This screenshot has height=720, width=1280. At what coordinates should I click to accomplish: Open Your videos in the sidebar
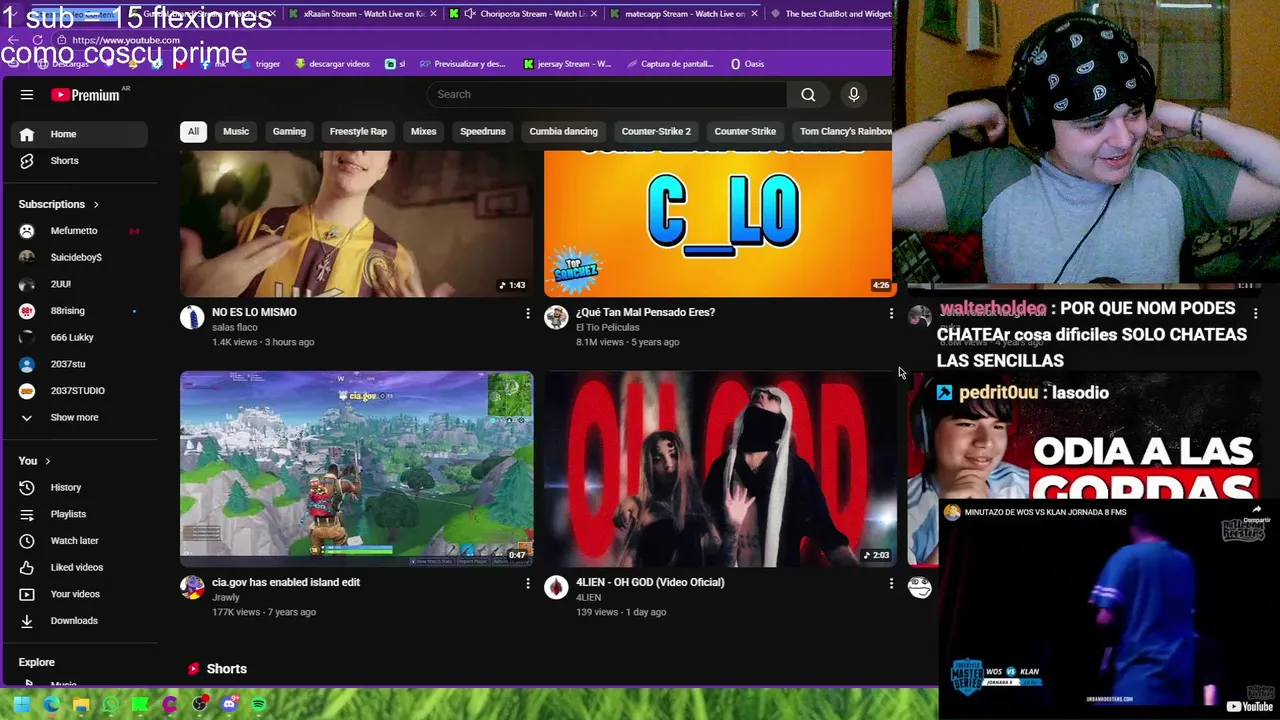[x=78, y=594]
